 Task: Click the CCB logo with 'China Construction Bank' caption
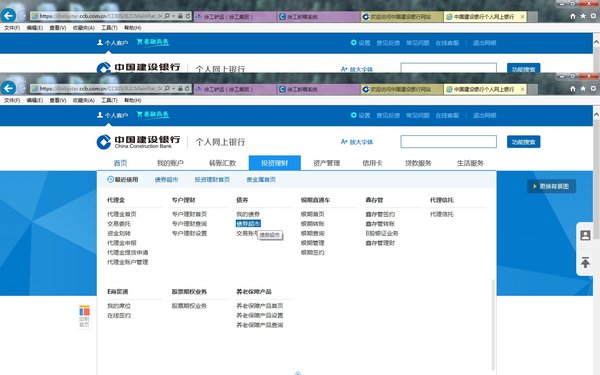(138, 142)
